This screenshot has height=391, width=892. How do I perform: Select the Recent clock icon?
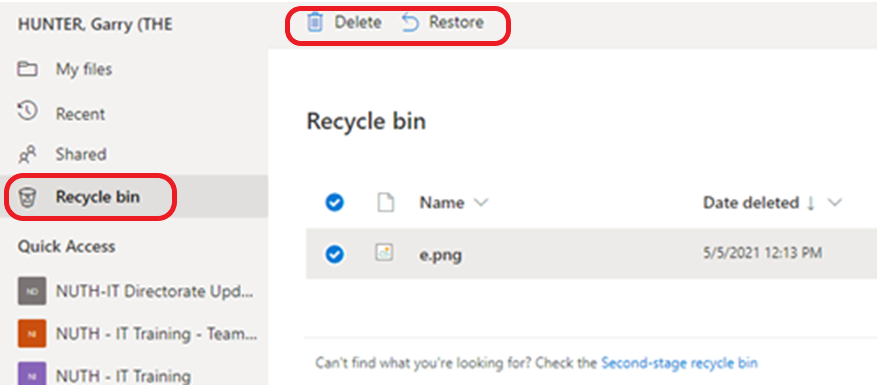click(x=27, y=112)
